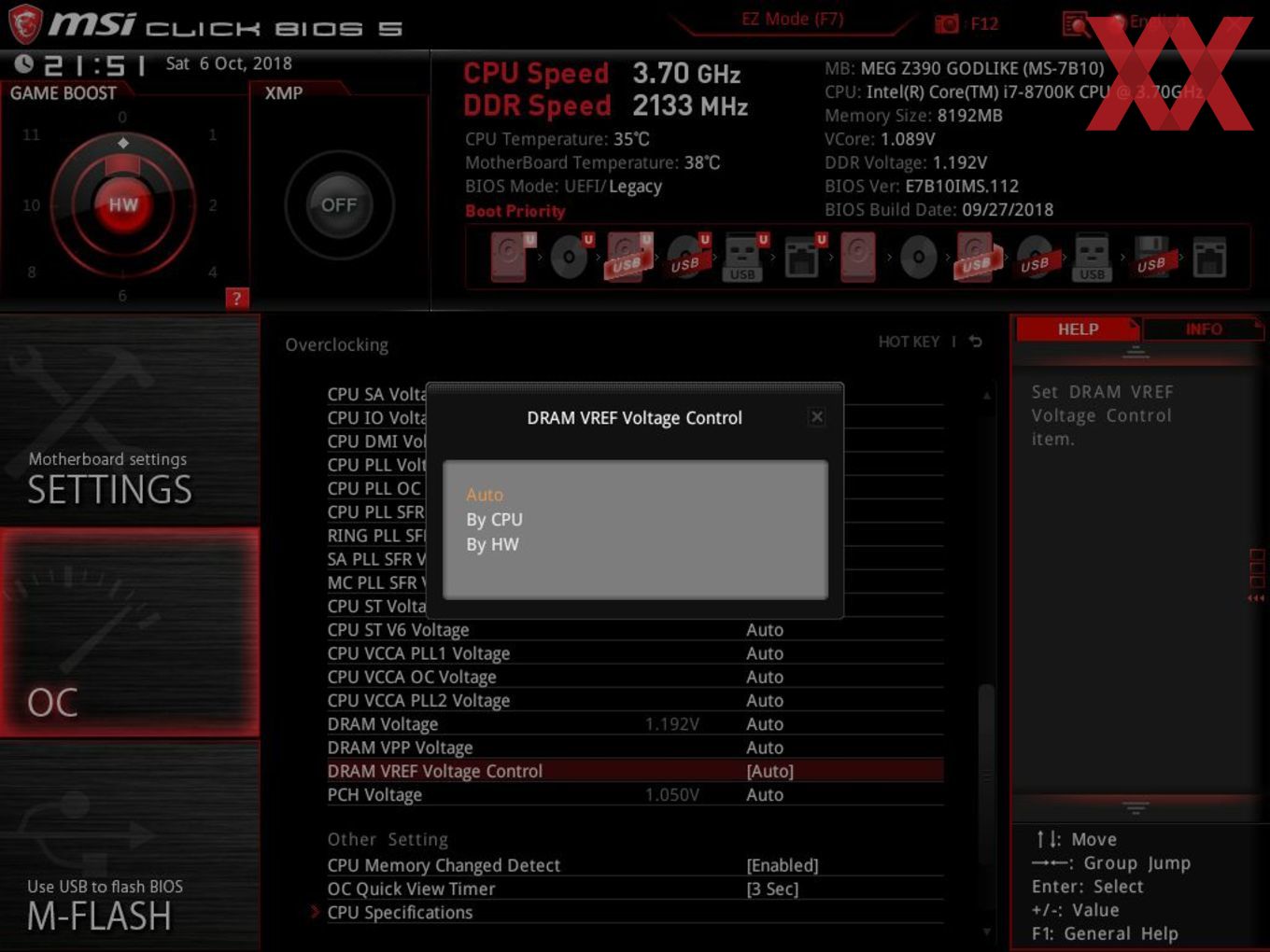
Task: Select legacy USB key boot icon
Action: click(1092, 256)
